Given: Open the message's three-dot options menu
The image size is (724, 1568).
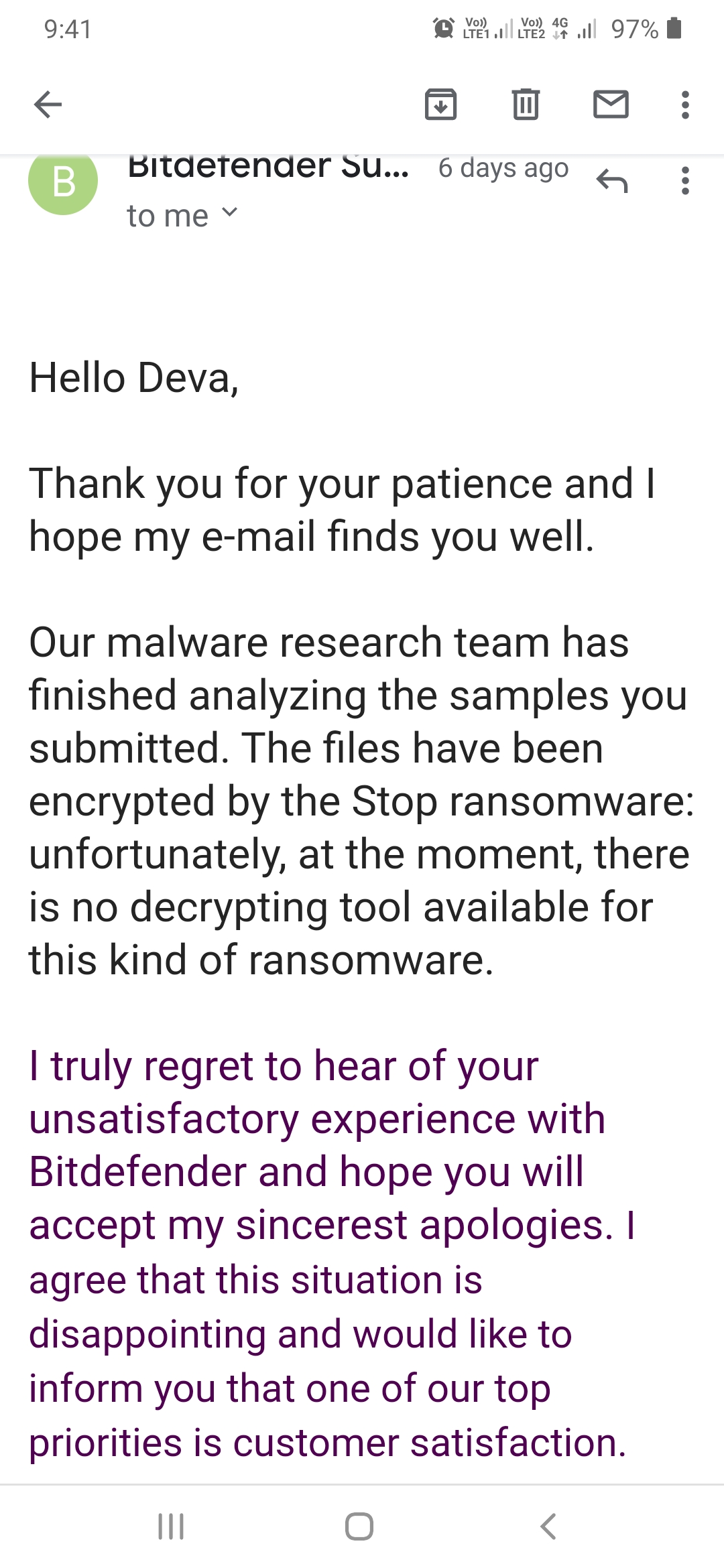Looking at the screenshot, I should pos(684,181).
